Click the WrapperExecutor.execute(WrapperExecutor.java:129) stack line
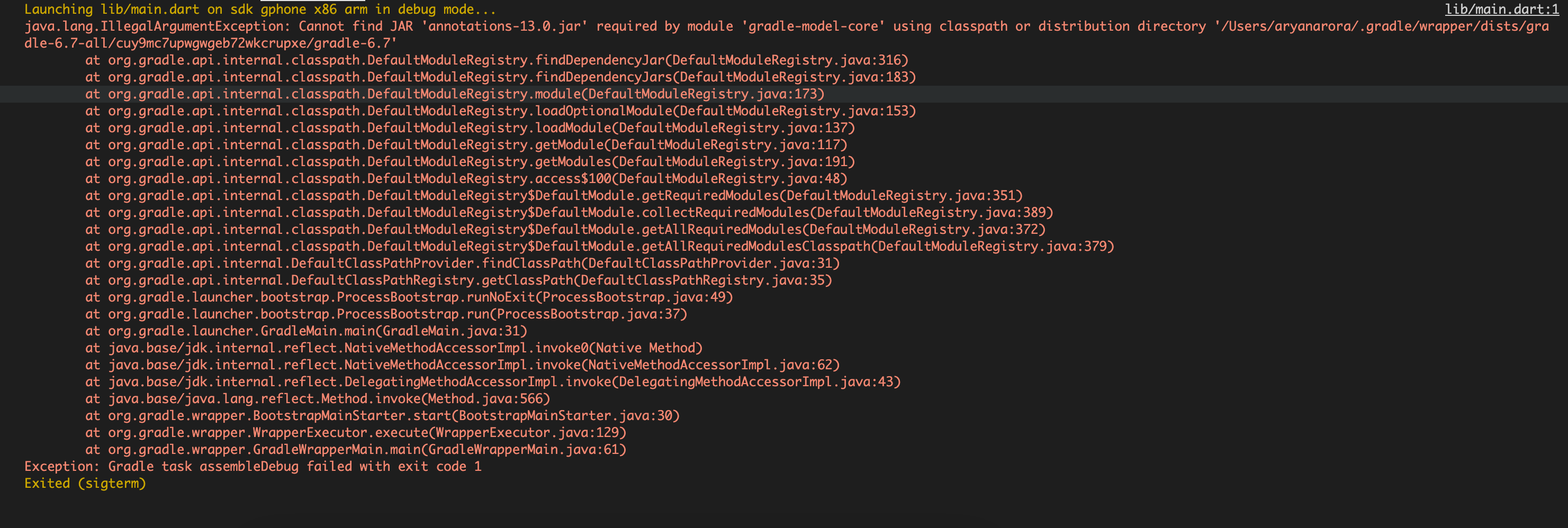Screen dimensions: 1568x528 (x=356, y=432)
